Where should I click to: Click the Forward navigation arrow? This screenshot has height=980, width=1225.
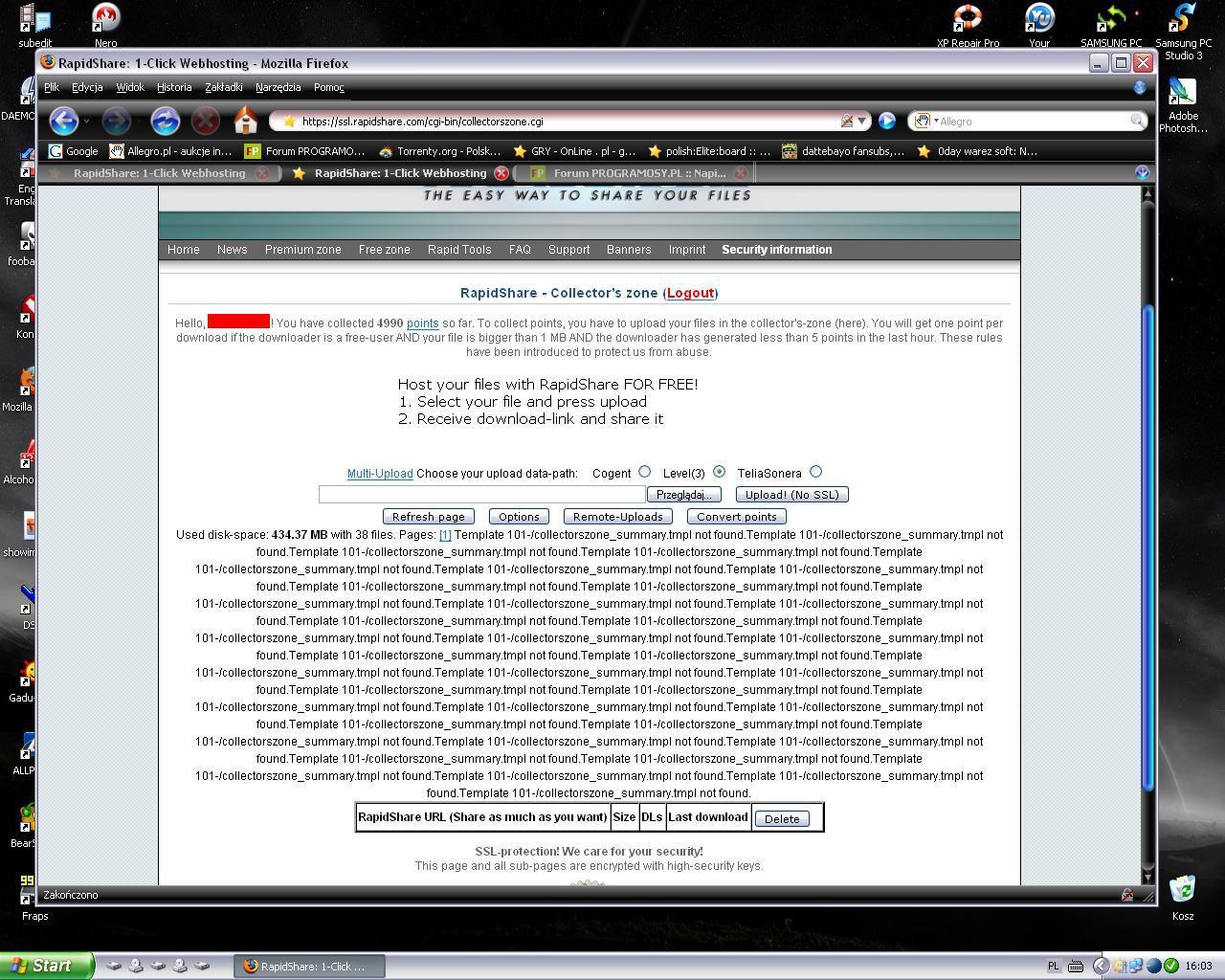(x=116, y=121)
